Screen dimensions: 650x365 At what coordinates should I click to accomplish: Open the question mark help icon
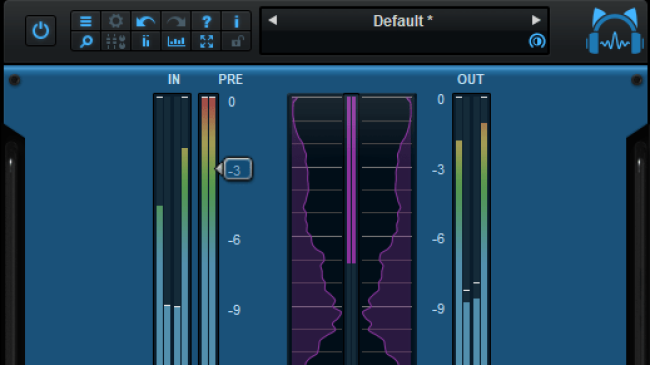tap(206, 21)
